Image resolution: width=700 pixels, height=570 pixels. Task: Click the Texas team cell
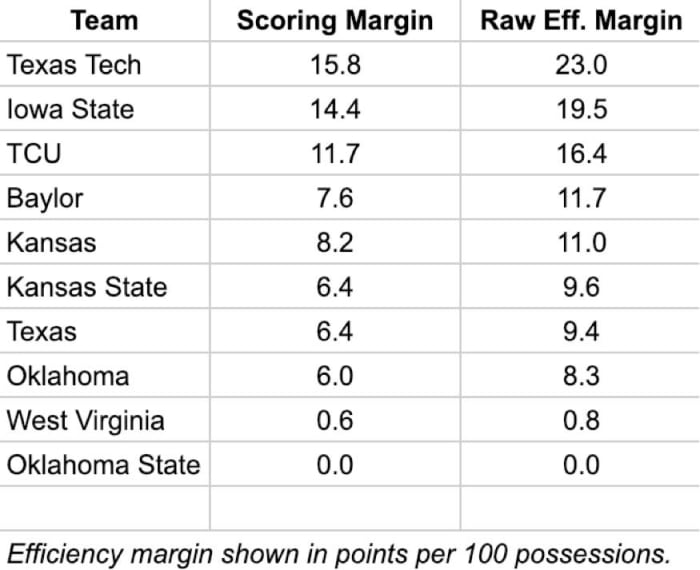click(x=42, y=332)
